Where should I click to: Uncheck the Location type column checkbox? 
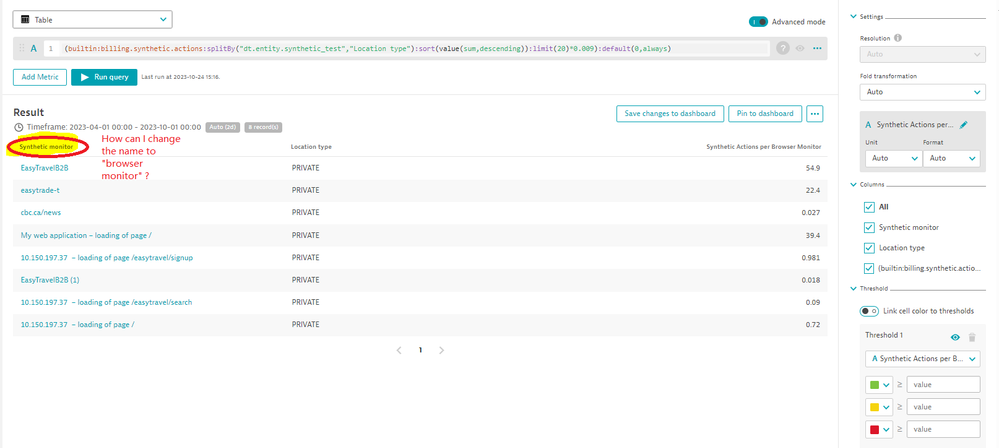[x=867, y=247]
